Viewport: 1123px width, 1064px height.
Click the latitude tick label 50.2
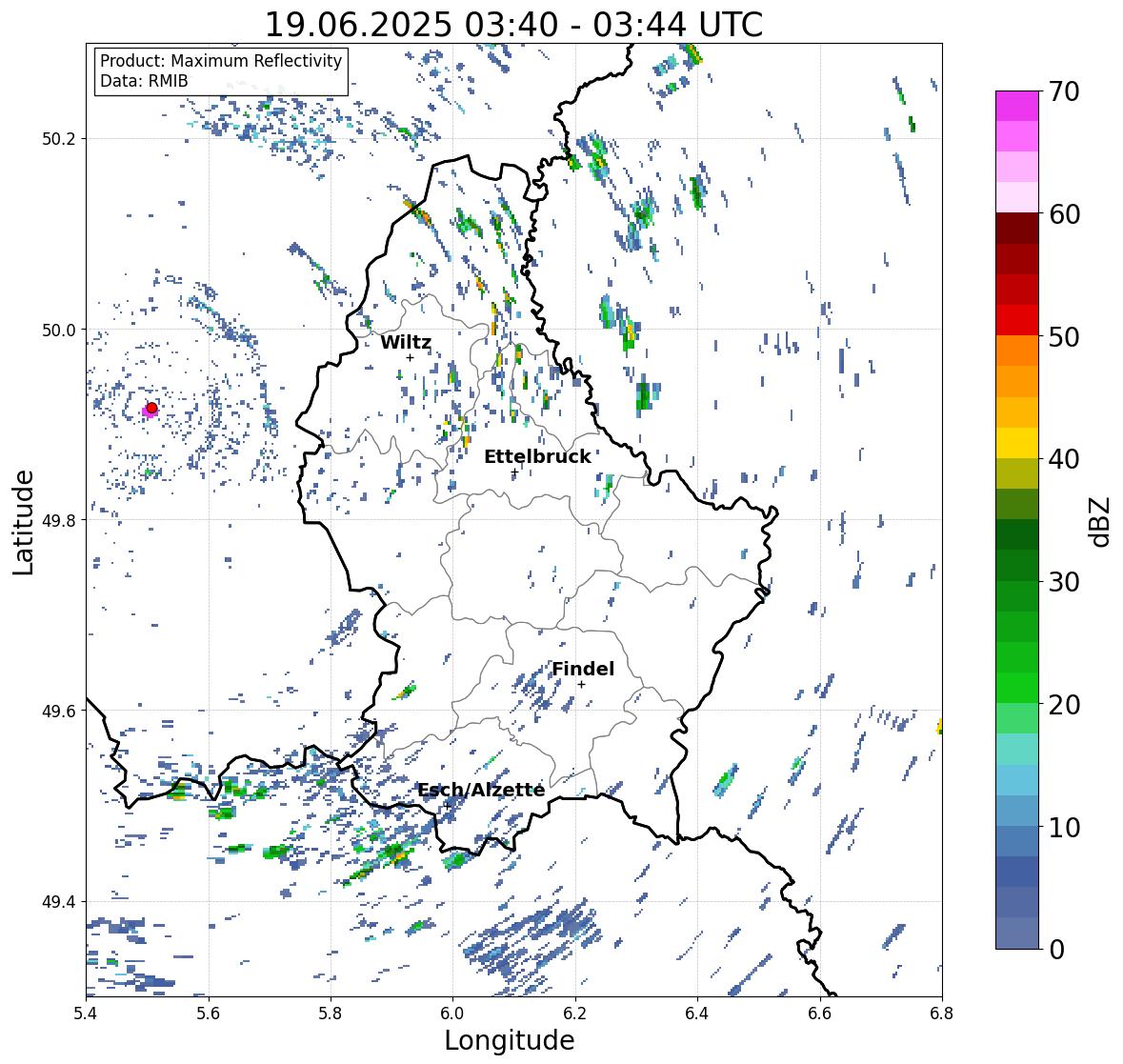pos(60,139)
